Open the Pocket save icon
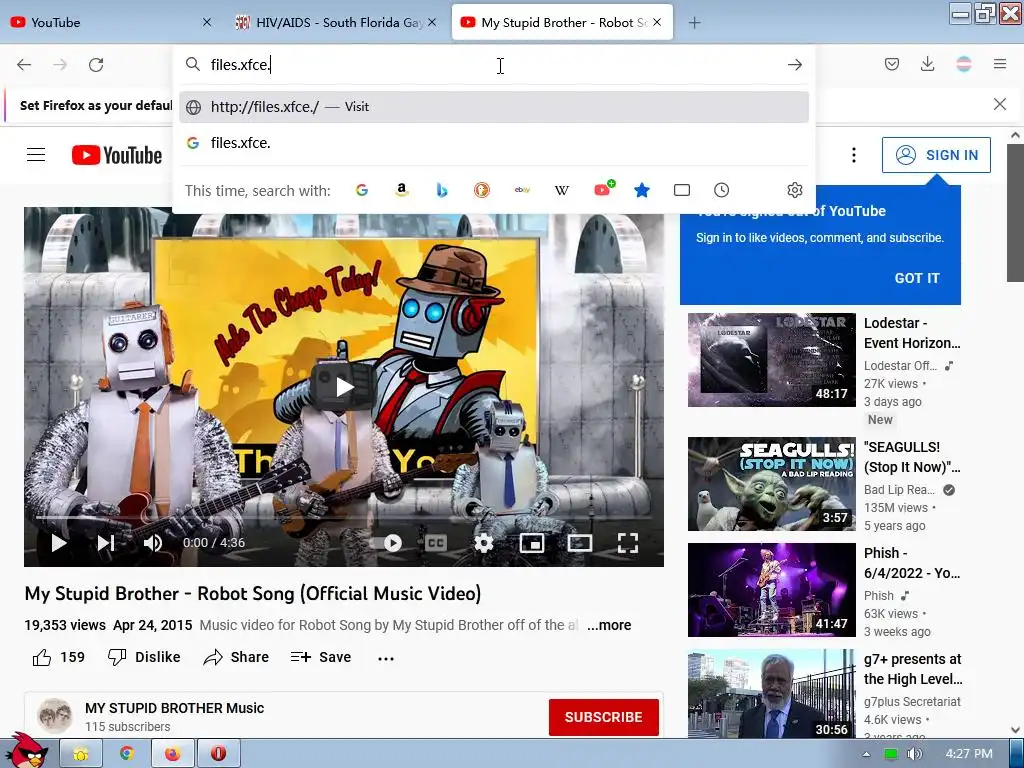 click(892, 64)
